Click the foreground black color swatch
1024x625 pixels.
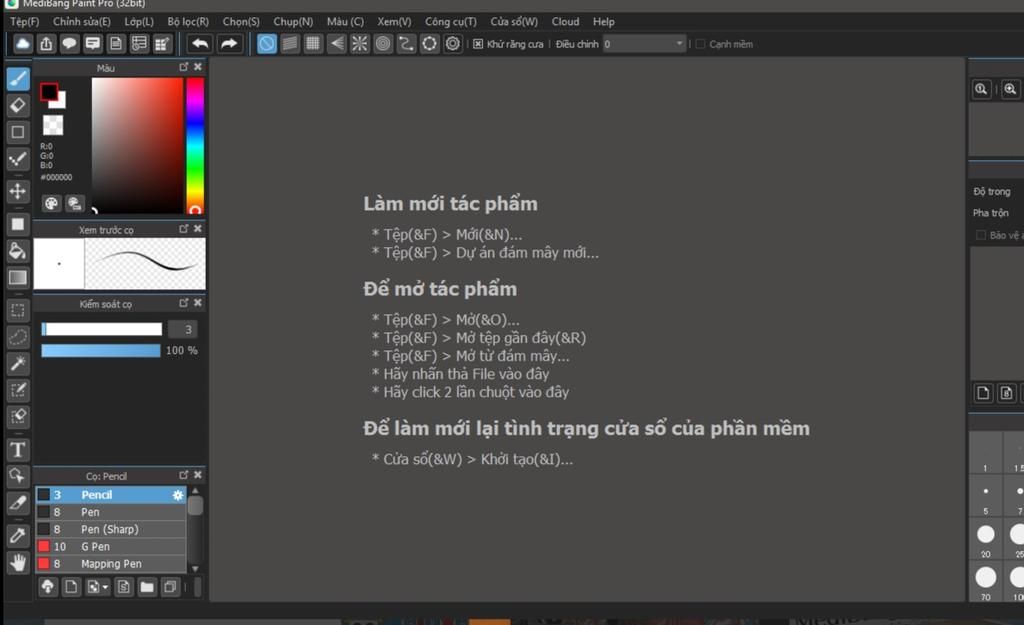click(x=49, y=92)
